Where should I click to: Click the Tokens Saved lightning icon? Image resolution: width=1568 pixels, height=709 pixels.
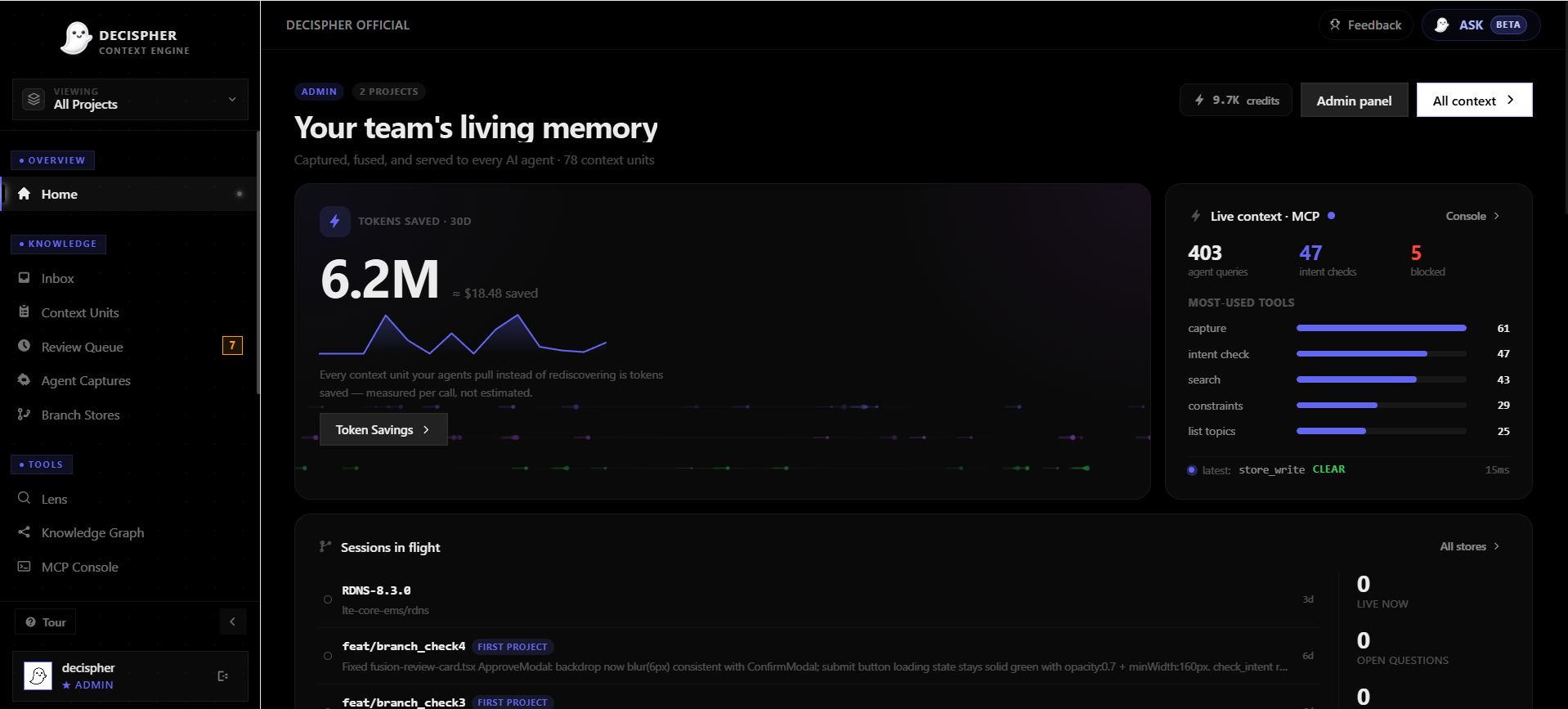334,221
